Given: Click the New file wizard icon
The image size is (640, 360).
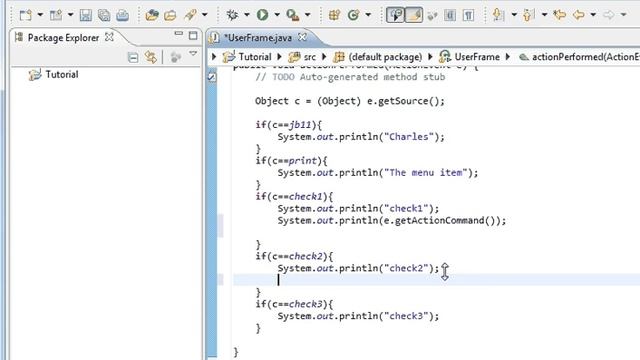Looking at the screenshot, I should tap(25, 16).
